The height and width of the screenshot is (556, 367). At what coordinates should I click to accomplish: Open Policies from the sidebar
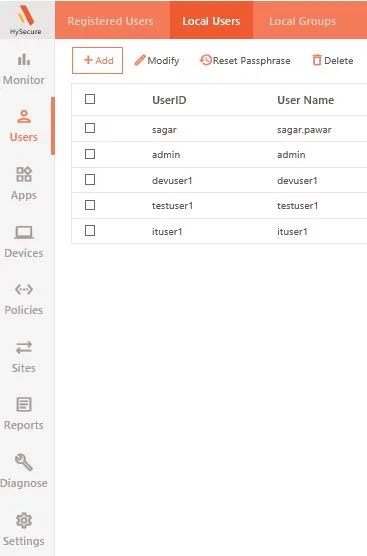click(24, 299)
